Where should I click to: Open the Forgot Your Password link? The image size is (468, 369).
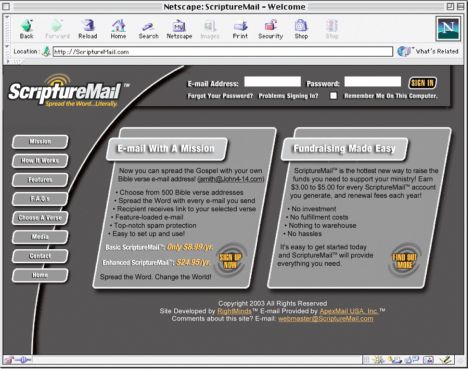tap(220, 96)
